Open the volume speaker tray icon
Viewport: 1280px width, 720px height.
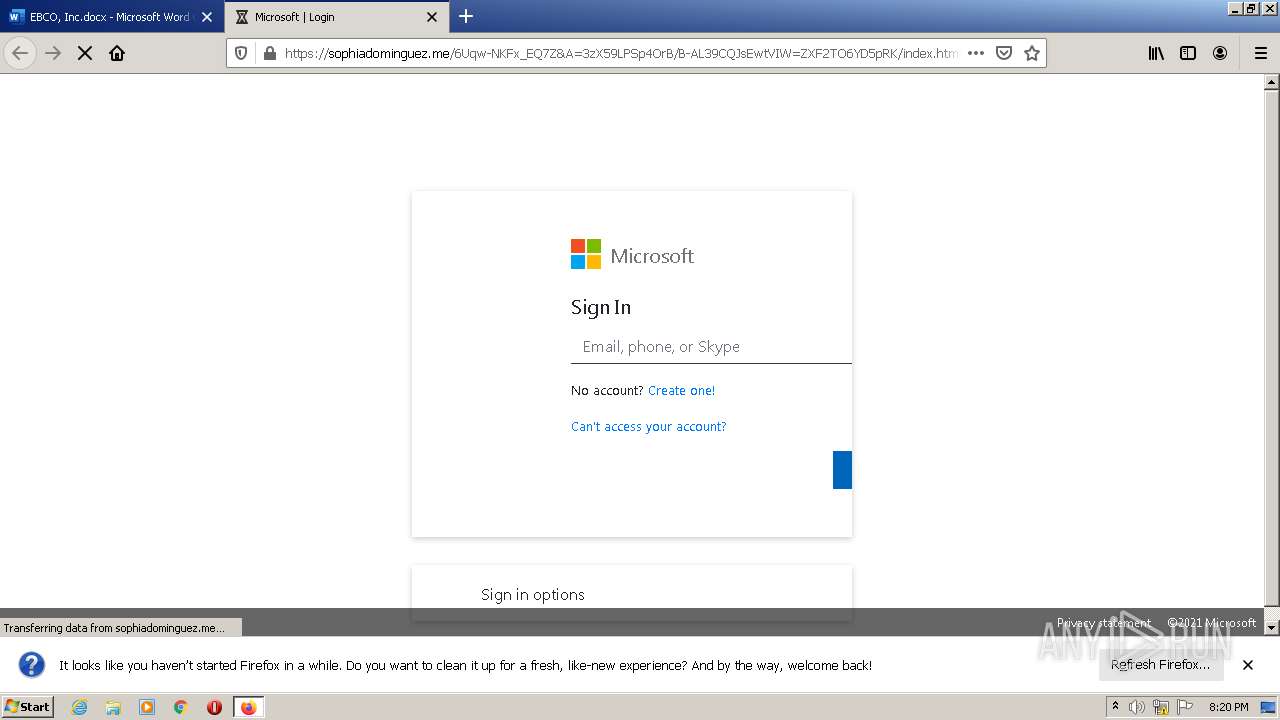1137,707
